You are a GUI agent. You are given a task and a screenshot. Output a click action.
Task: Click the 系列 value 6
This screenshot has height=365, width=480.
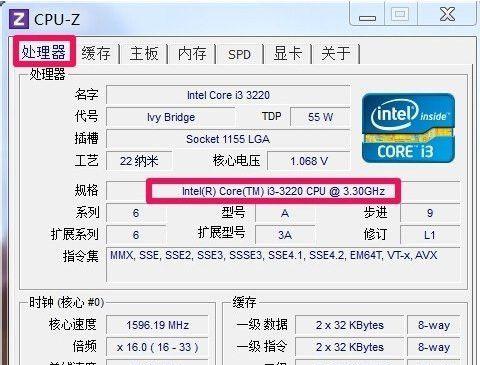136,213
